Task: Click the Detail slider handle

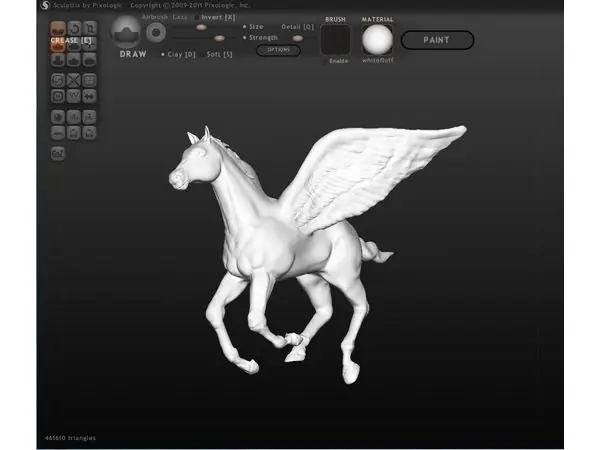Action: tap(298, 38)
